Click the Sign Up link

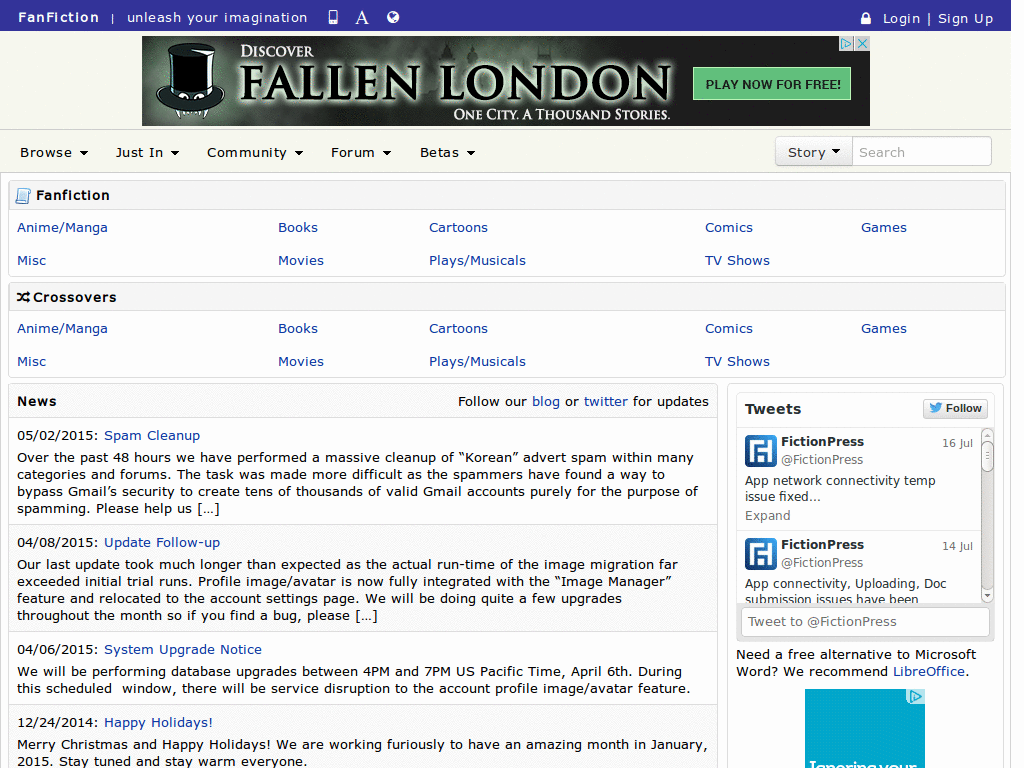[965, 18]
